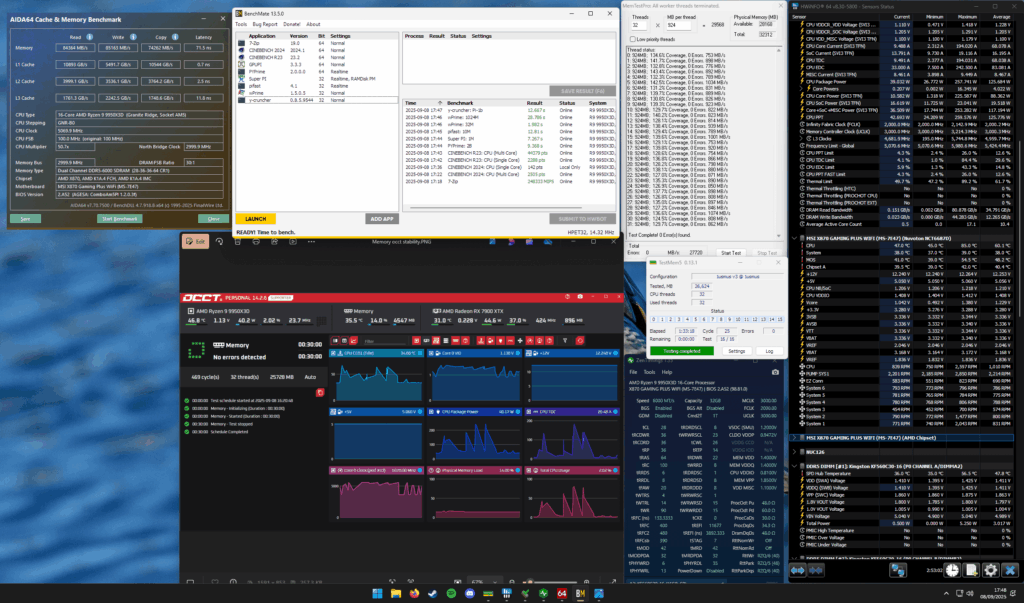Collapse MSI X870 Nuvoton NCT6687D sensor group
Screen dimensions: 1024x603
[x=795, y=238]
